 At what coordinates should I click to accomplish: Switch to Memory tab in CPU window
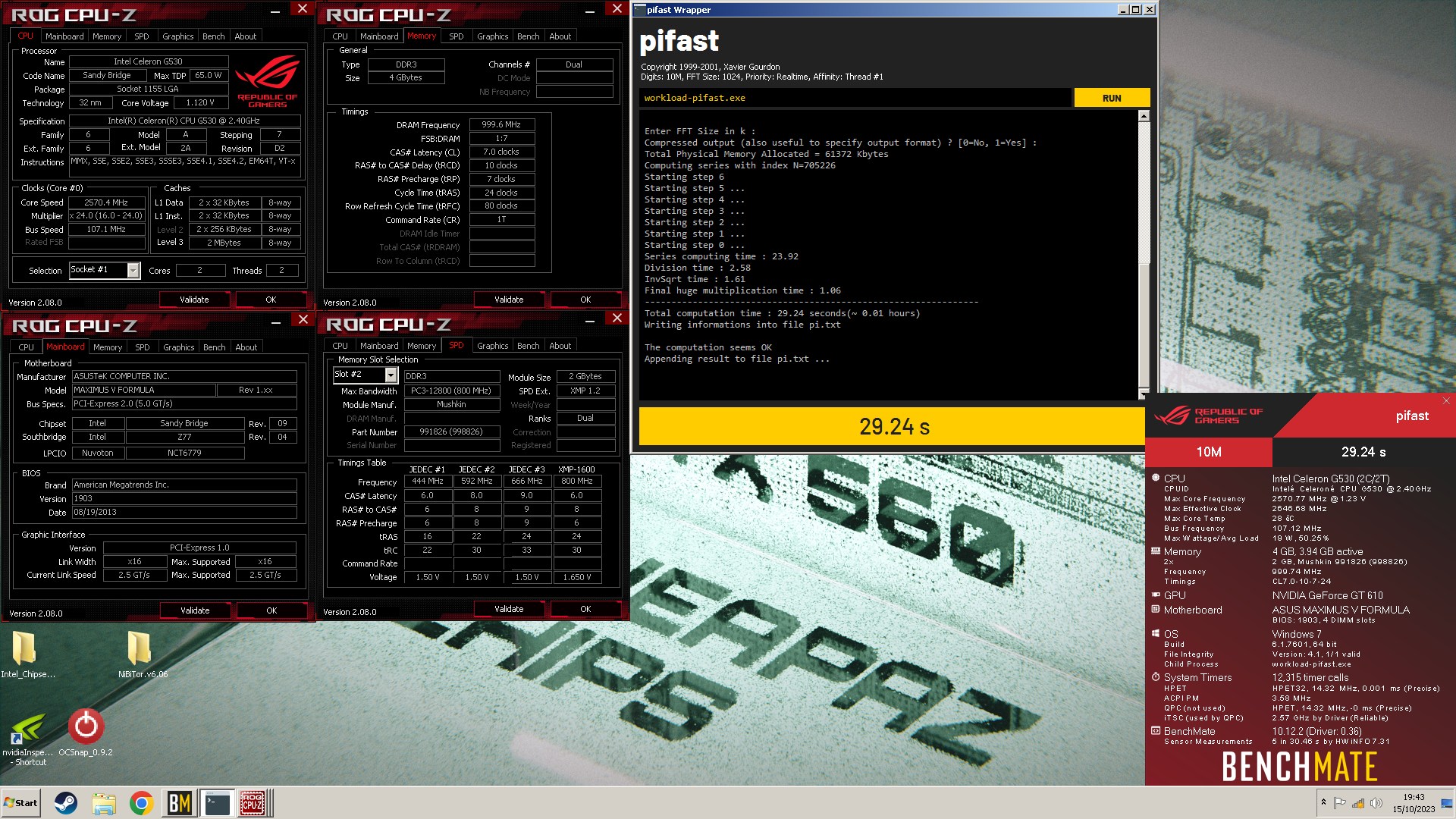[107, 36]
